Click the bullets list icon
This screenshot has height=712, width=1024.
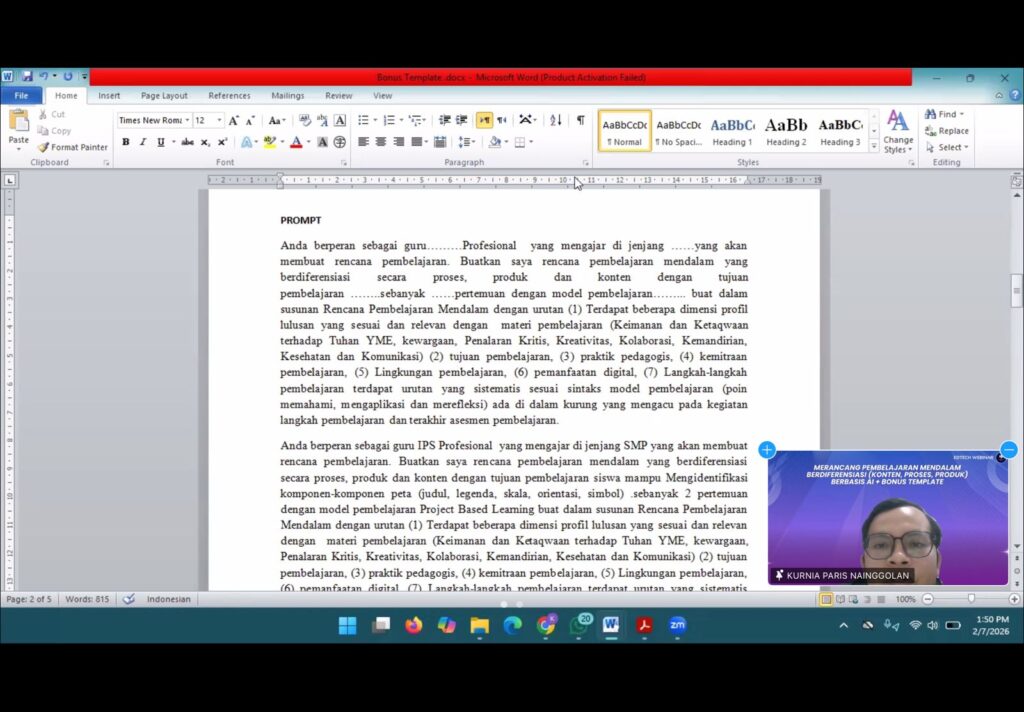pyautogui.click(x=363, y=120)
